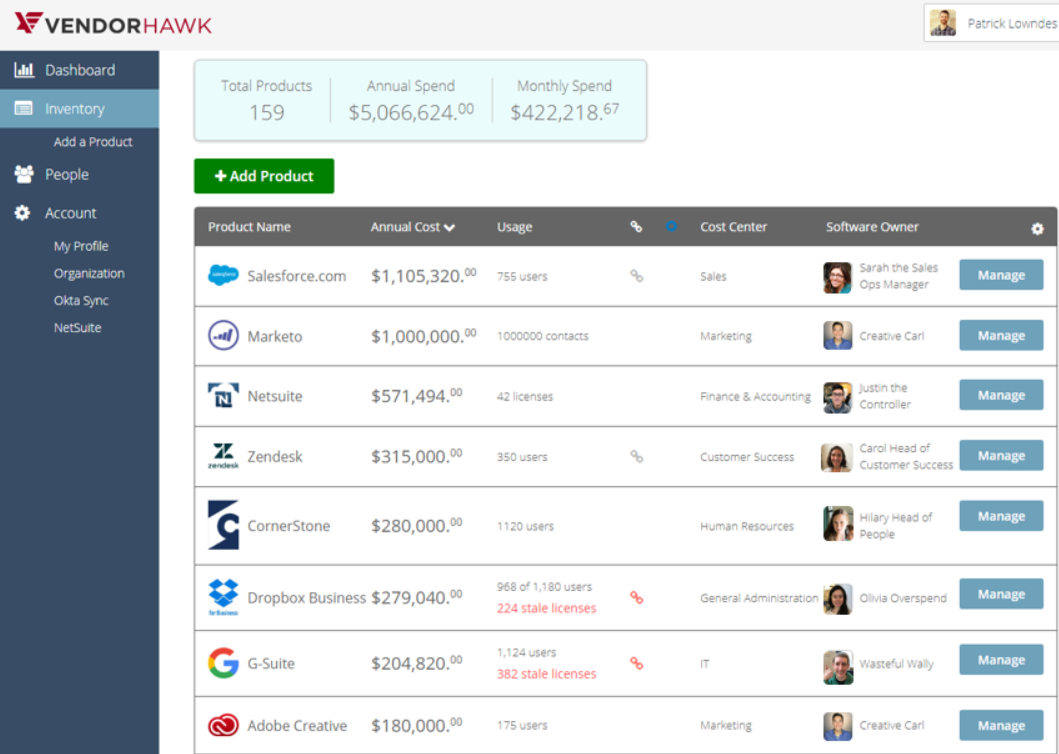Click Creative Carl avatar in Marketo row

pos(837,336)
